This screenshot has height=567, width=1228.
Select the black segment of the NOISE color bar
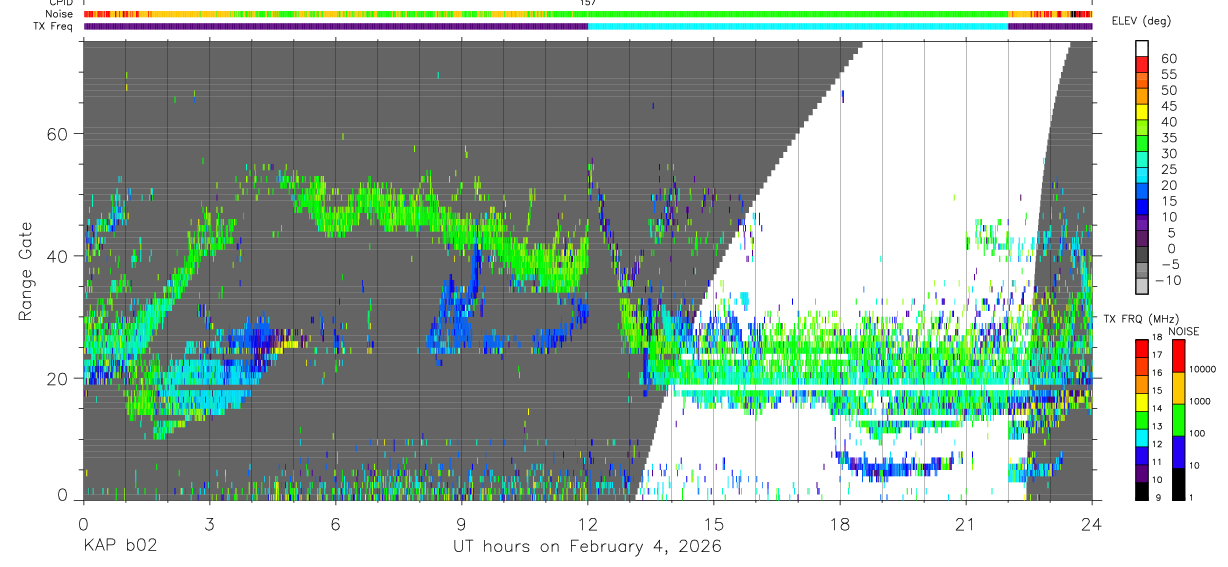click(1179, 484)
